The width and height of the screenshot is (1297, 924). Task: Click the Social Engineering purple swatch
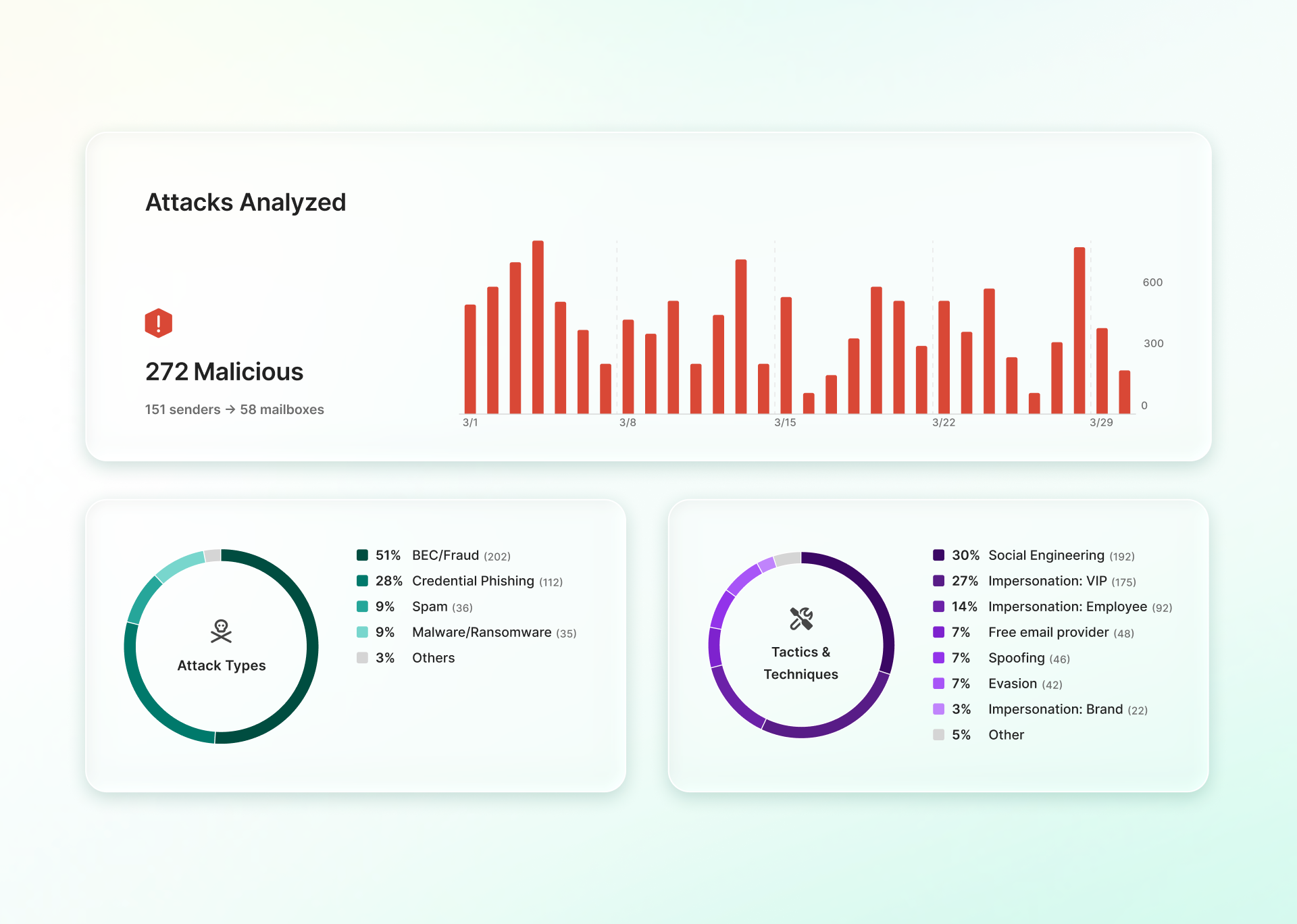(938, 555)
